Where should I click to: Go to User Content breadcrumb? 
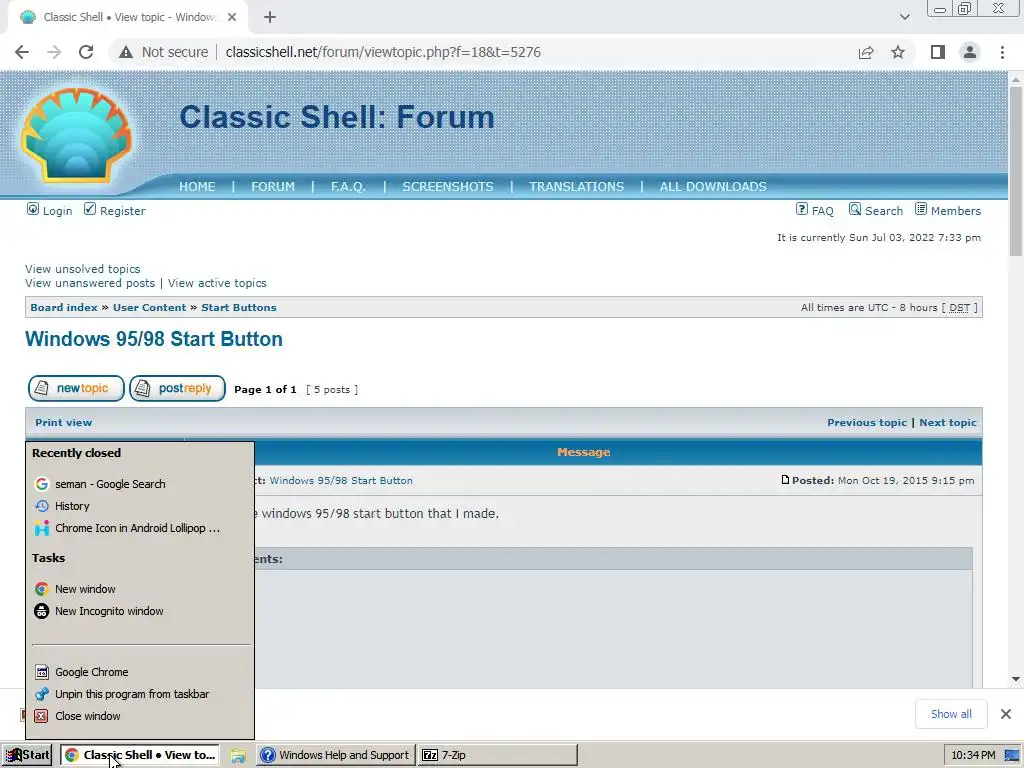click(150, 308)
